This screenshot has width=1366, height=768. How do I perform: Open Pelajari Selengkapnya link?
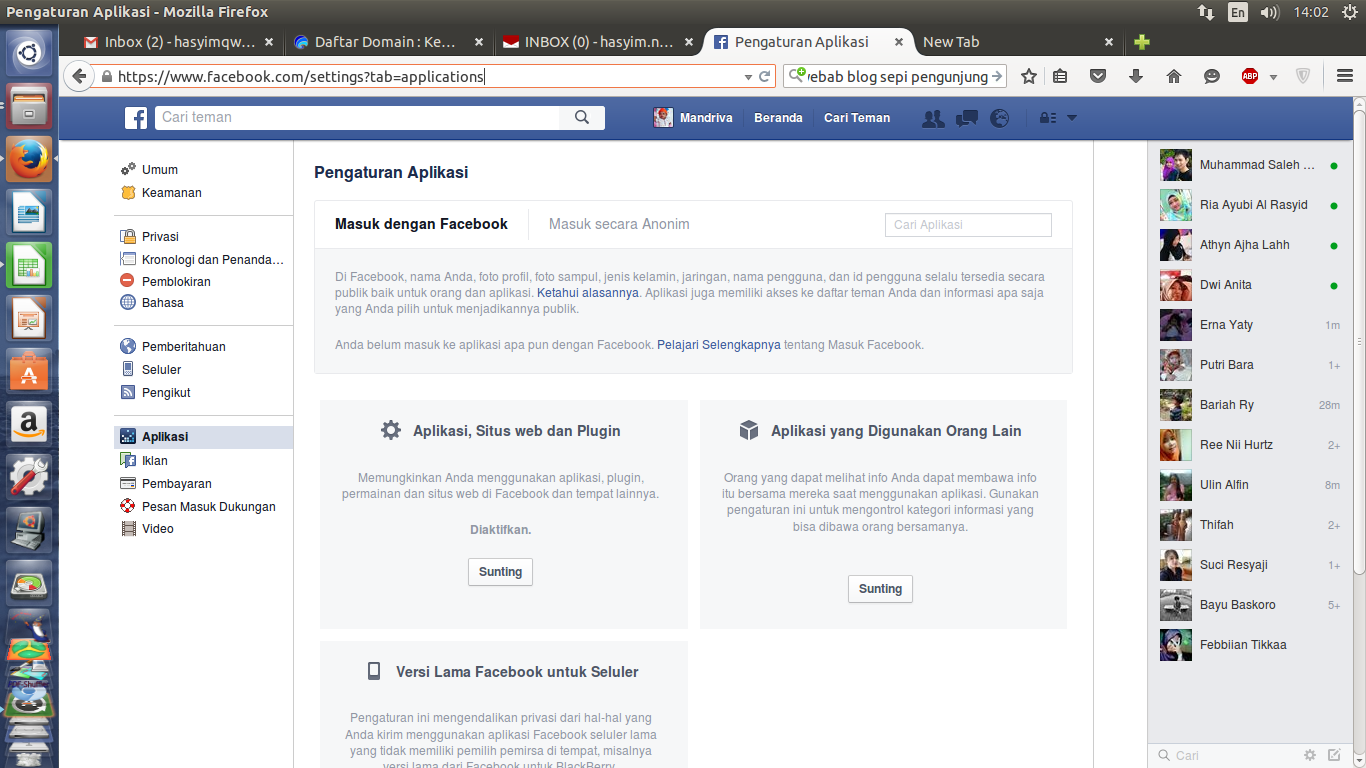click(x=719, y=345)
